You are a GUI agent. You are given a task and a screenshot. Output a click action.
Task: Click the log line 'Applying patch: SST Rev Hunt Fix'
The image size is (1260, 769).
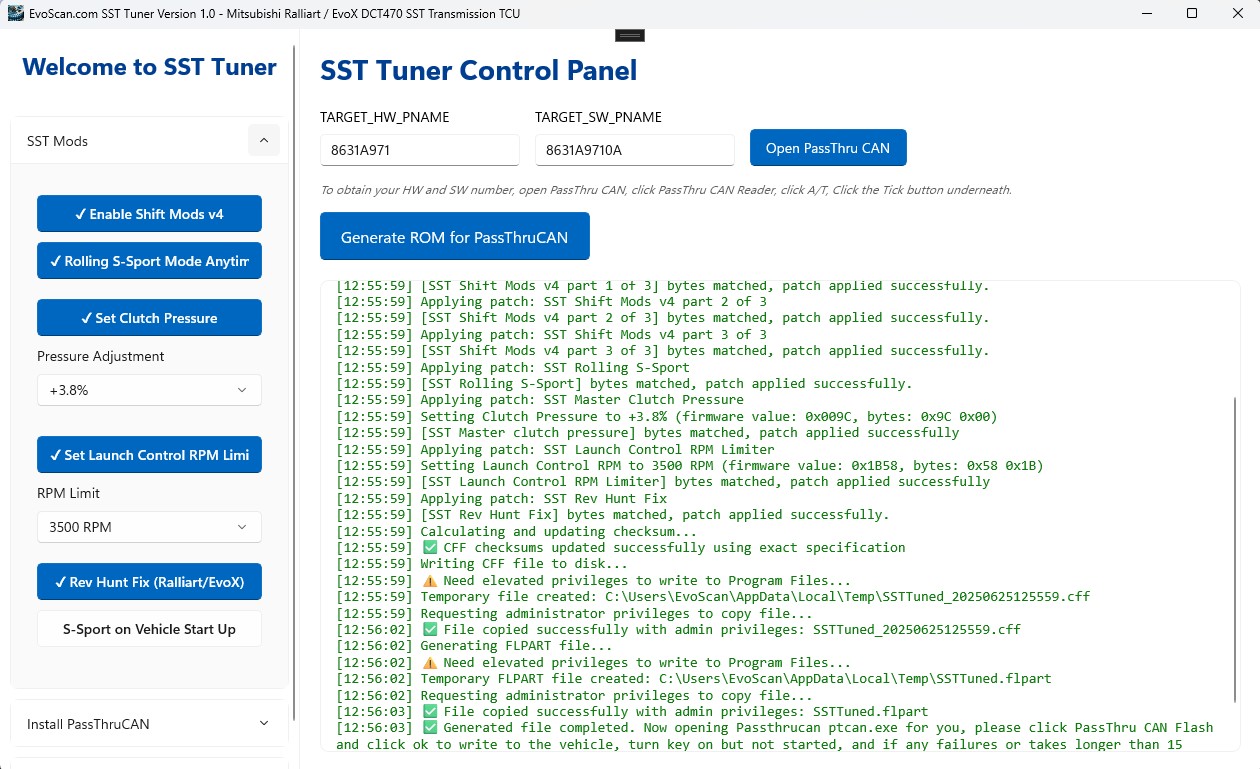(501, 498)
